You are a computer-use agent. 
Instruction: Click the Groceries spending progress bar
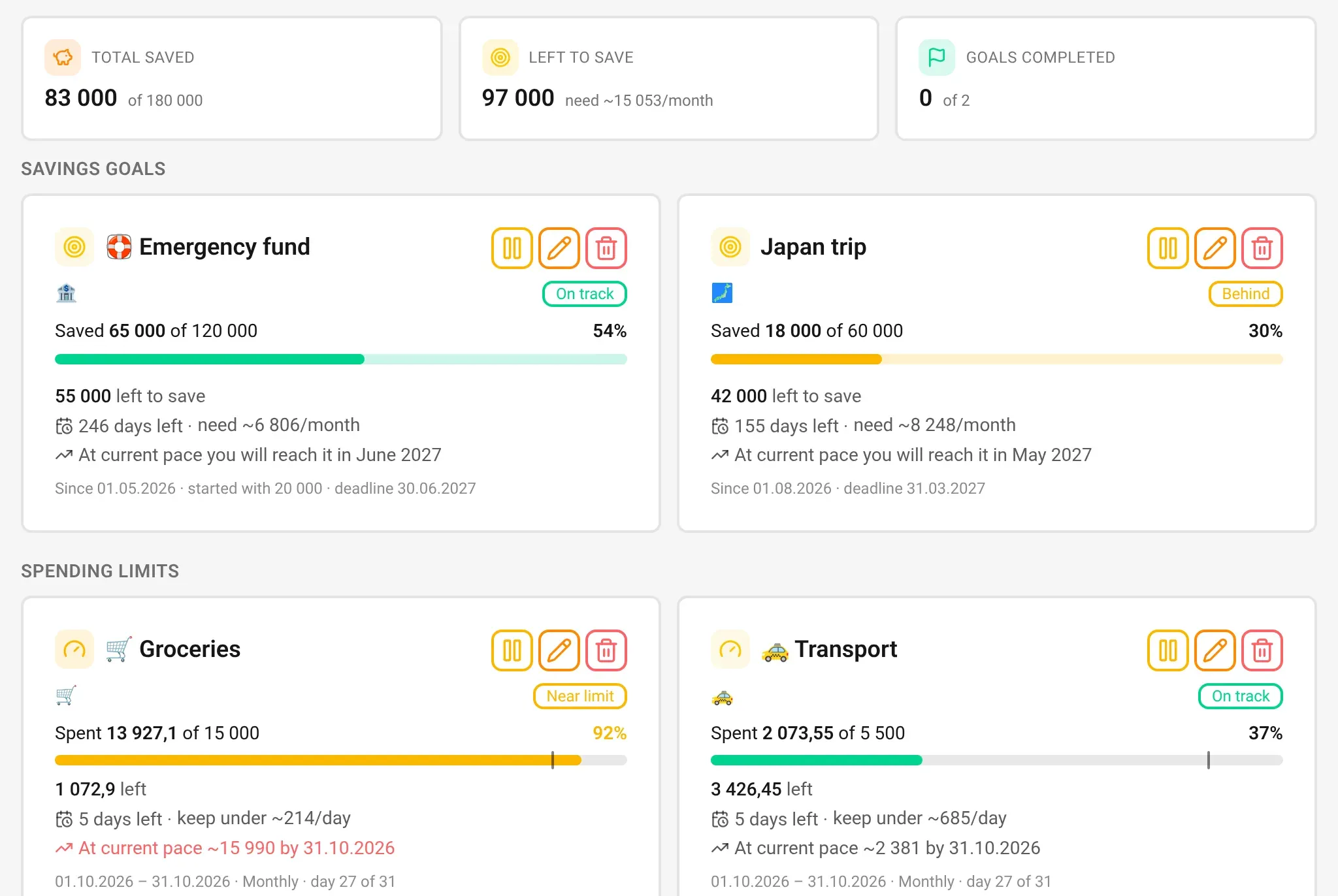[341, 760]
